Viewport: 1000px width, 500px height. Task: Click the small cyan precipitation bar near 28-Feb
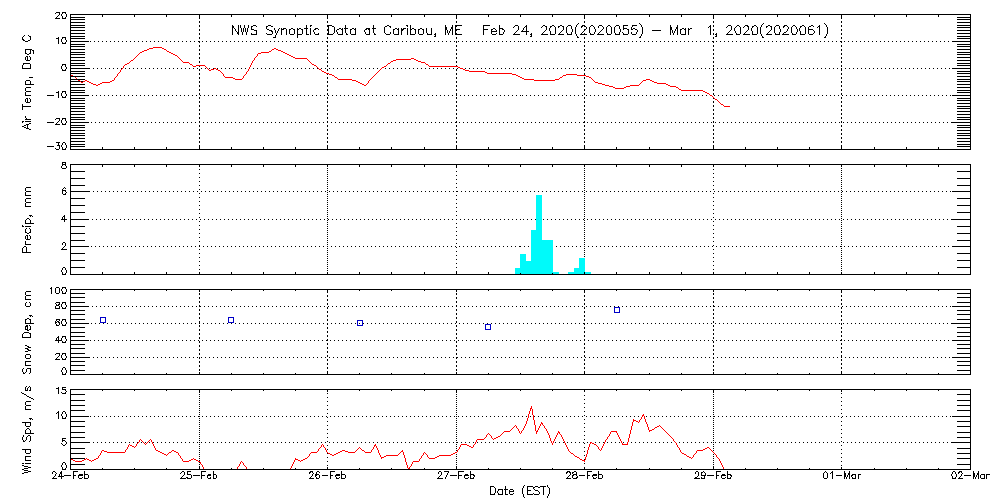tap(582, 266)
